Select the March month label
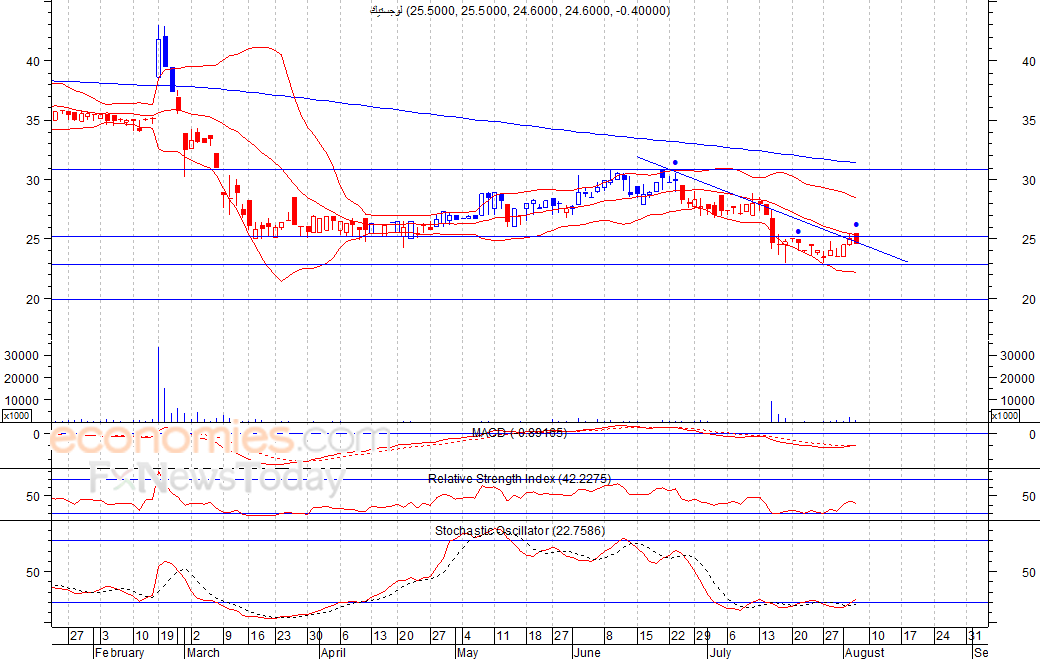This screenshot has height=659, width=1040. tap(203, 653)
